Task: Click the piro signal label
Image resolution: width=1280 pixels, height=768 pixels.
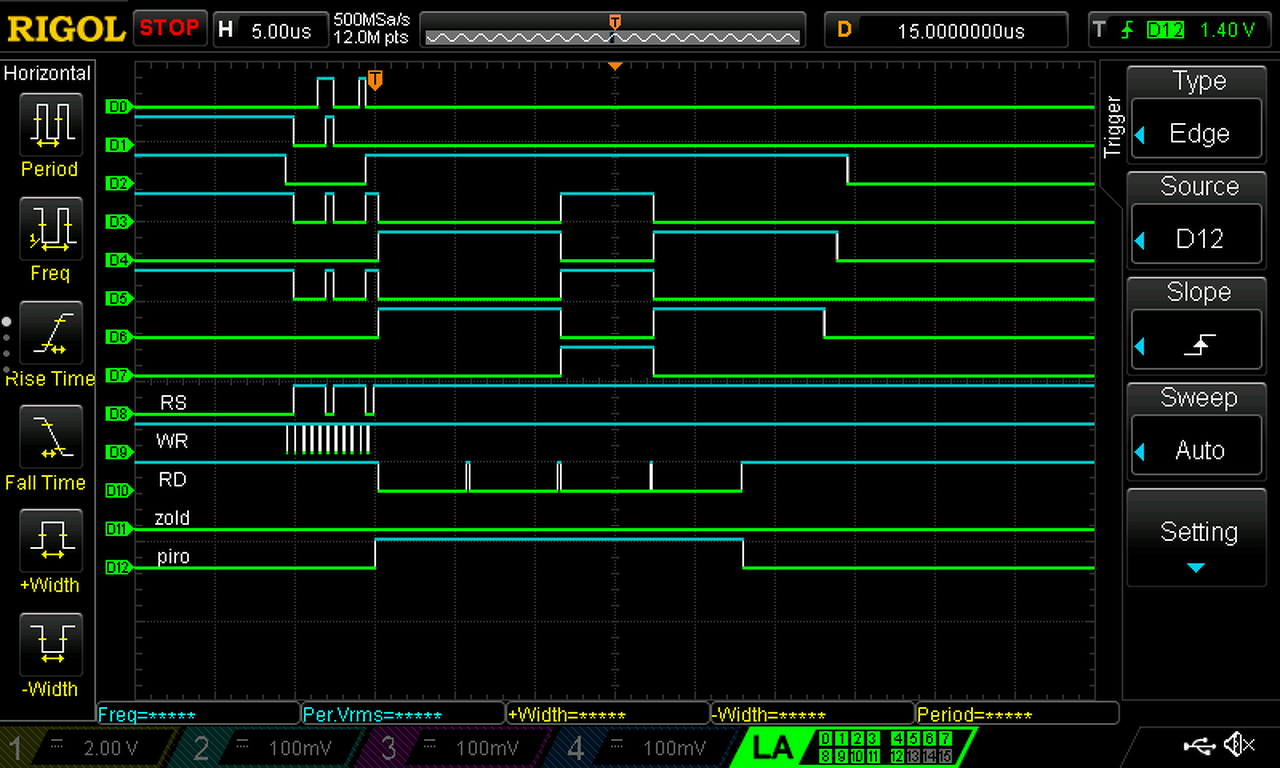Action: click(173, 556)
